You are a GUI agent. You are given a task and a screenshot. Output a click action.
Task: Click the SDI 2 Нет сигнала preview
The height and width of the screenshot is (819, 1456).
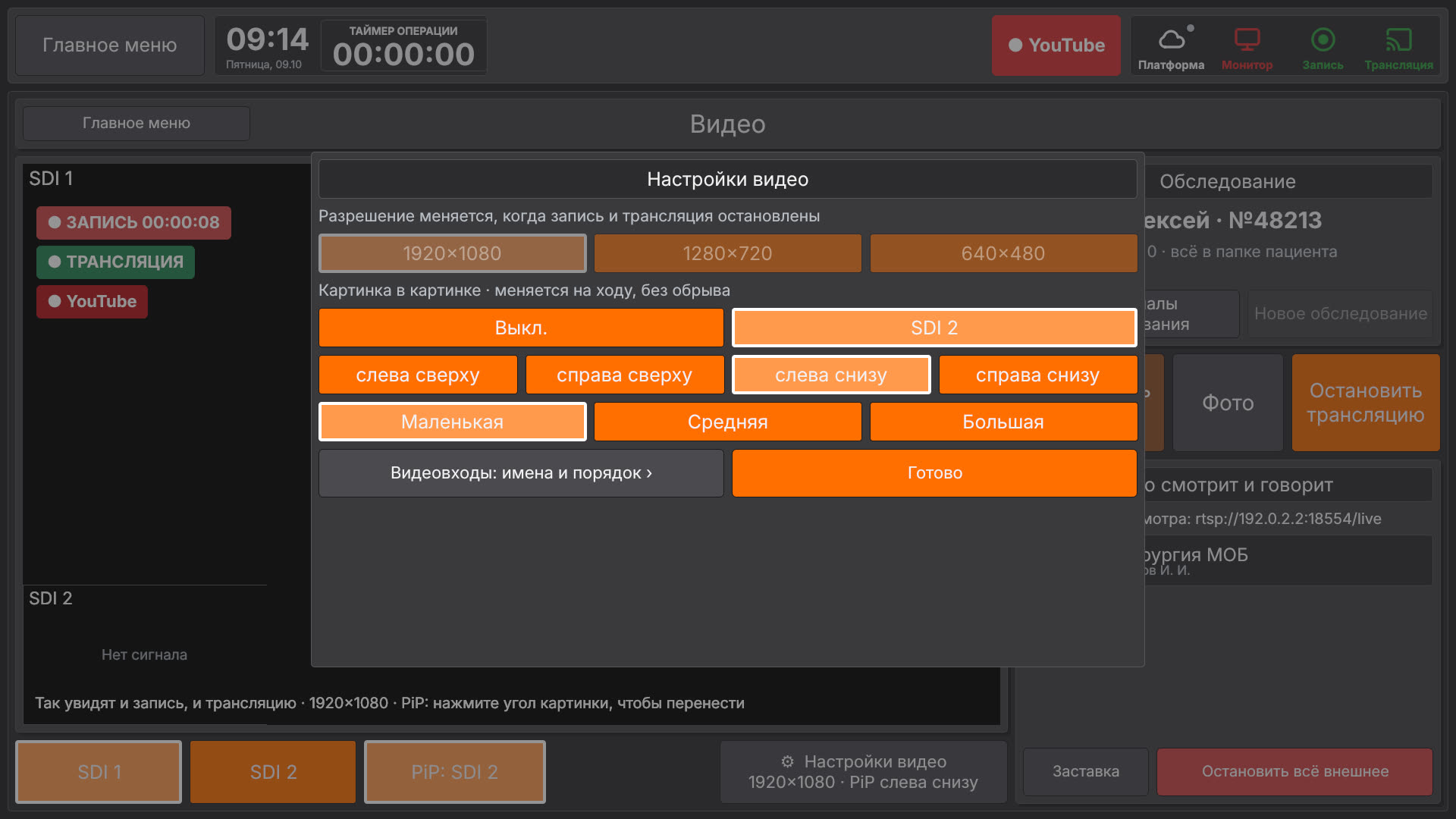144,655
